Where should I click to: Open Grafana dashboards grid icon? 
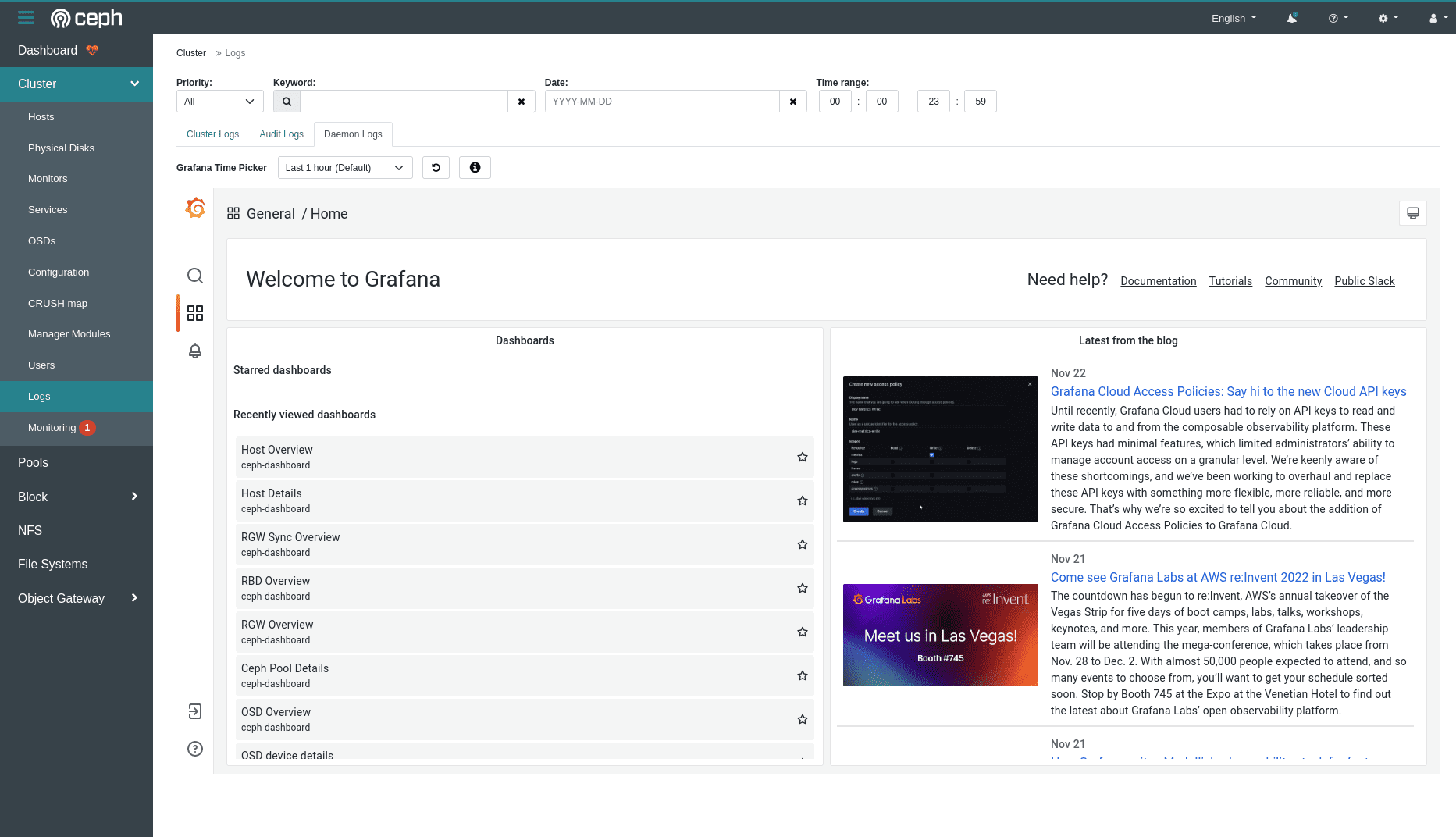[195, 313]
